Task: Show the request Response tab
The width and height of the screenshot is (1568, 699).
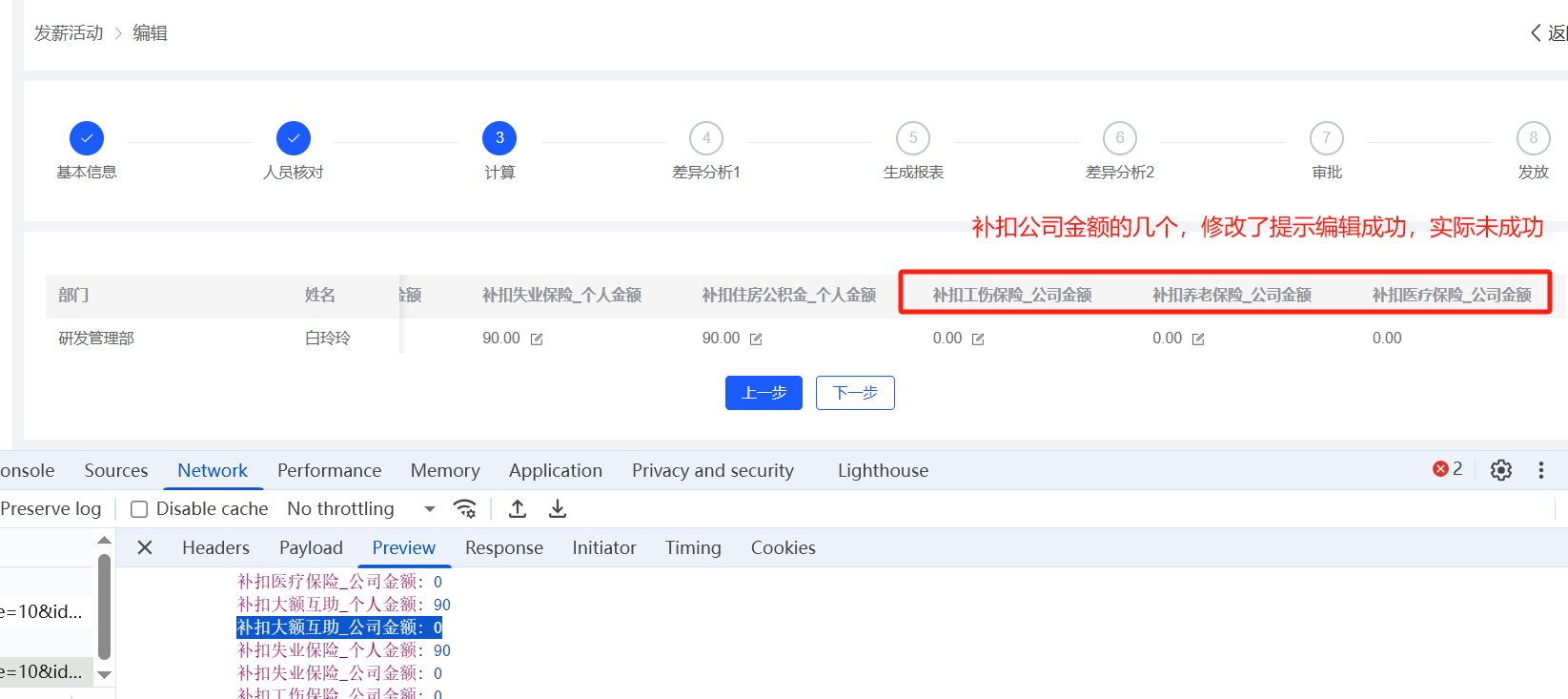Action: 504,547
